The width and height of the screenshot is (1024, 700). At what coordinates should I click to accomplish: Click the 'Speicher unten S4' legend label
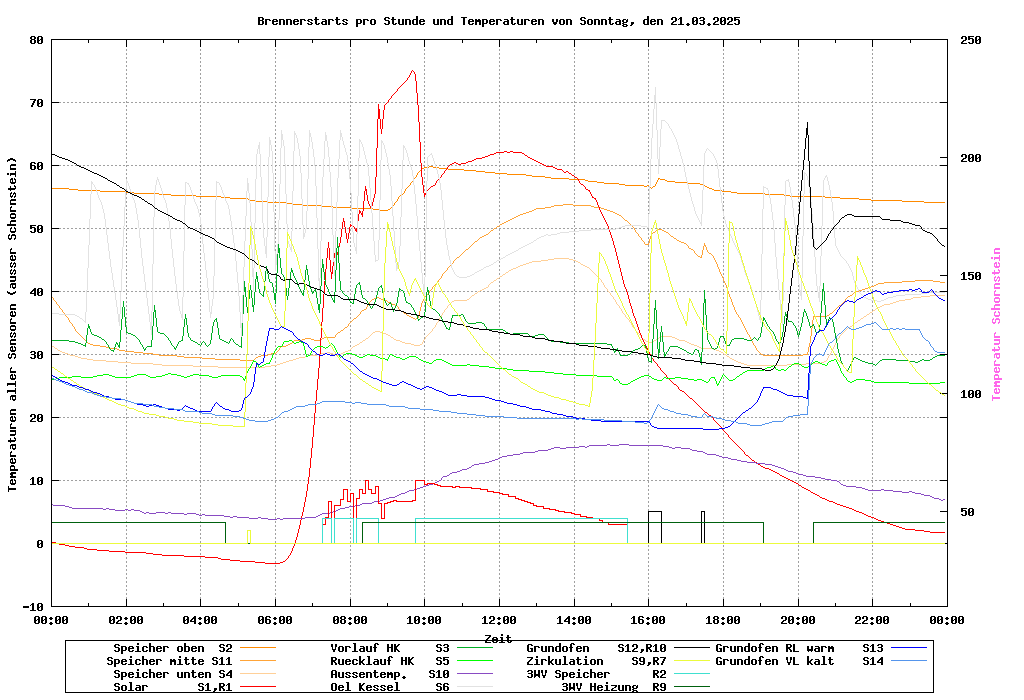(172, 674)
